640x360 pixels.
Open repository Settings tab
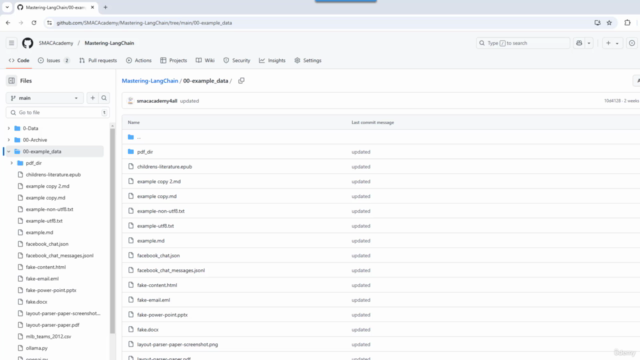point(308,60)
